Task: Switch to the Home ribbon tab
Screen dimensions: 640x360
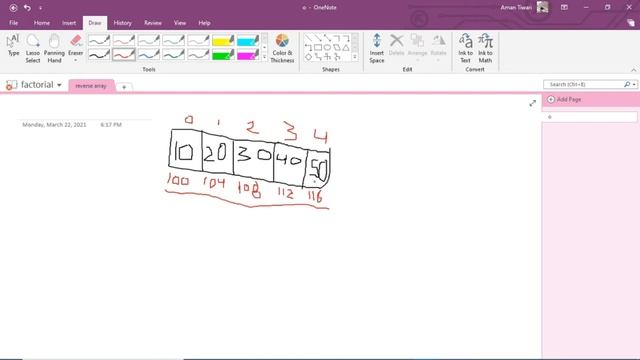Action: point(42,23)
